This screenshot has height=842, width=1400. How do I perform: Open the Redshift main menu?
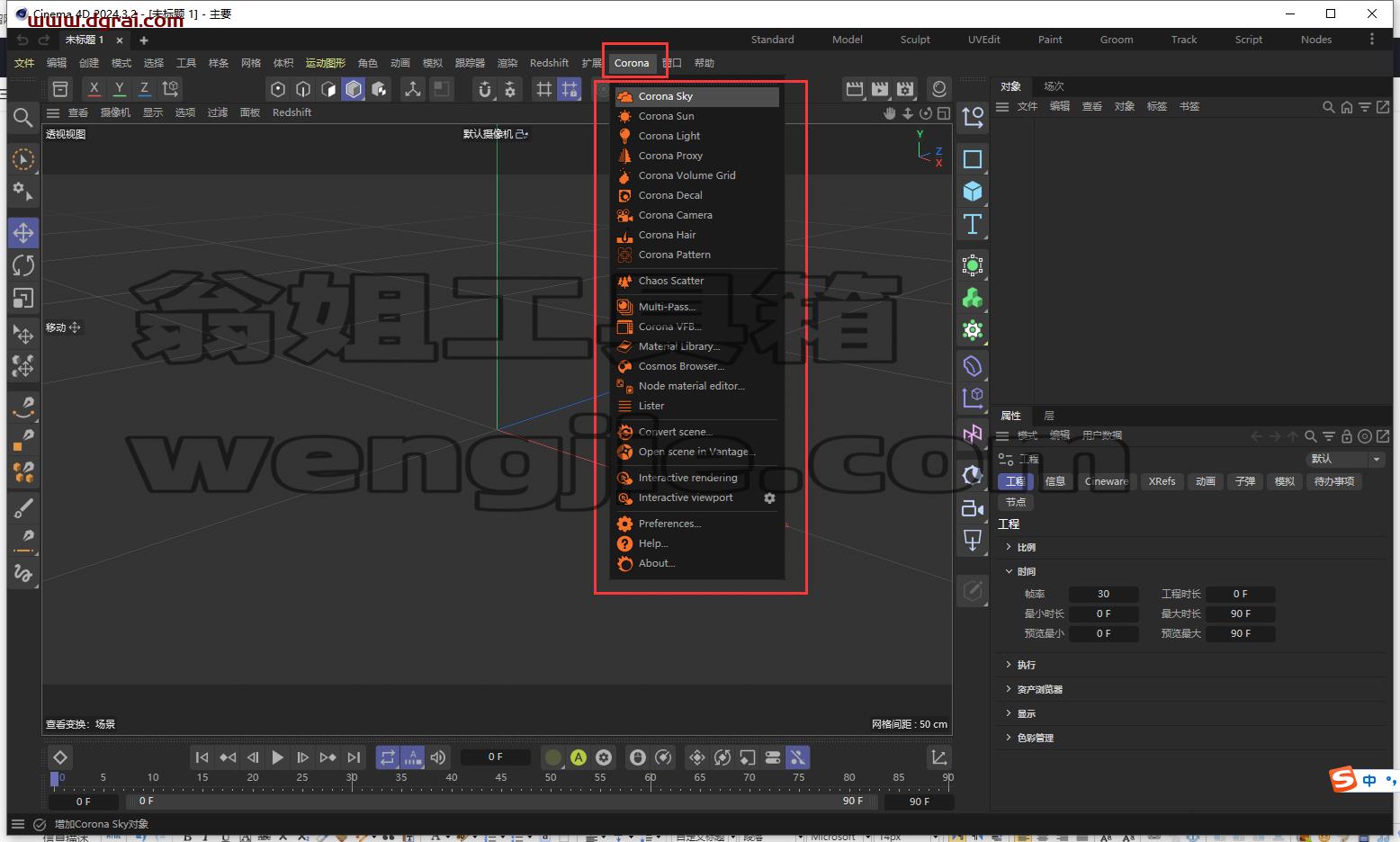click(x=549, y=63)
